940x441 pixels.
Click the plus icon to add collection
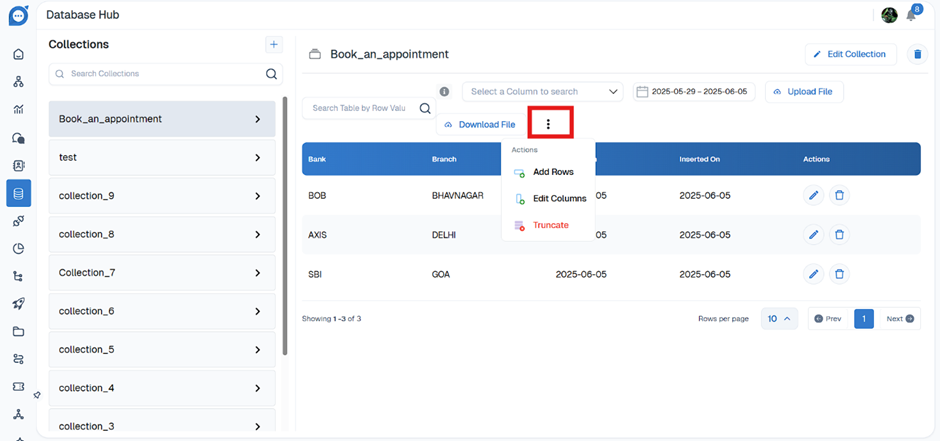coord(274,44)
